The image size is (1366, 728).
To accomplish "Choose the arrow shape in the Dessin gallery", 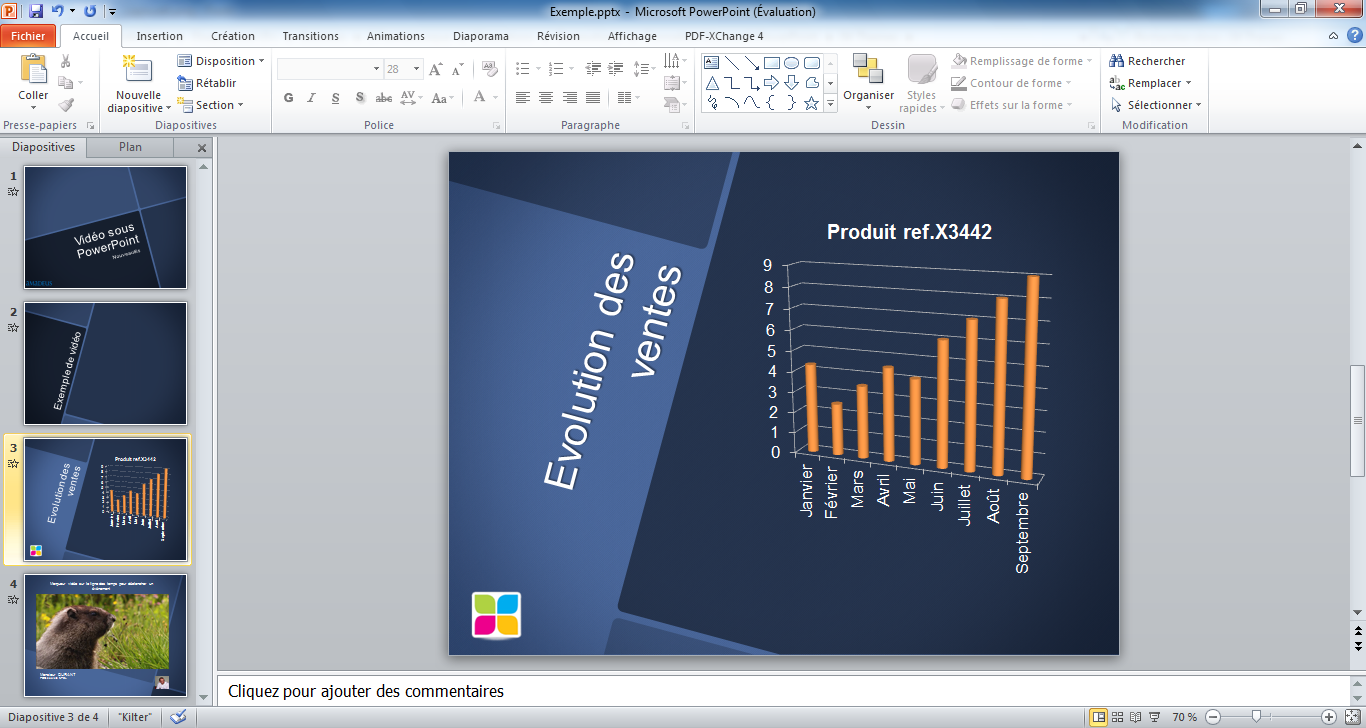I will 771,82.
